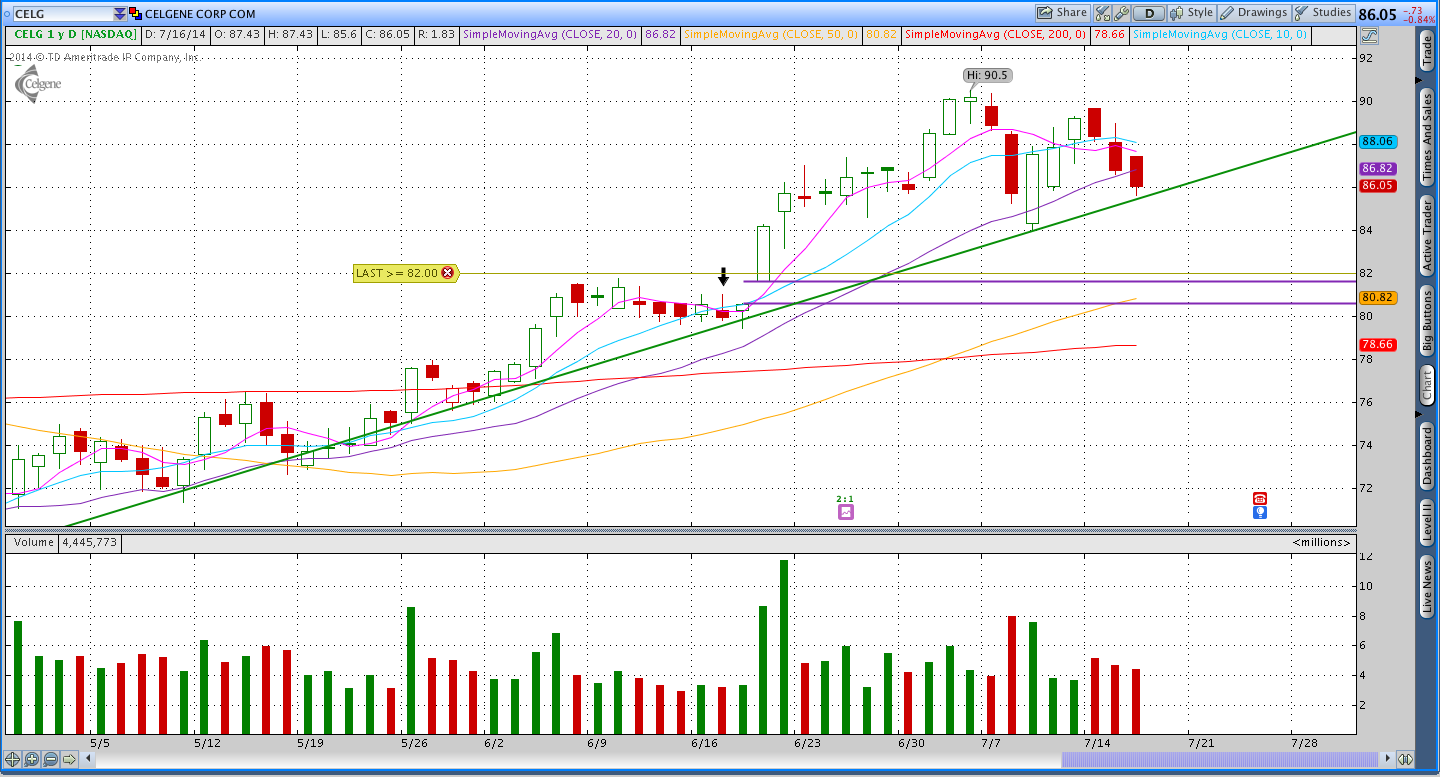The image size is (1440, 777).
Task: Click the 7/14 date label
Action: [x=1098, y=743]
